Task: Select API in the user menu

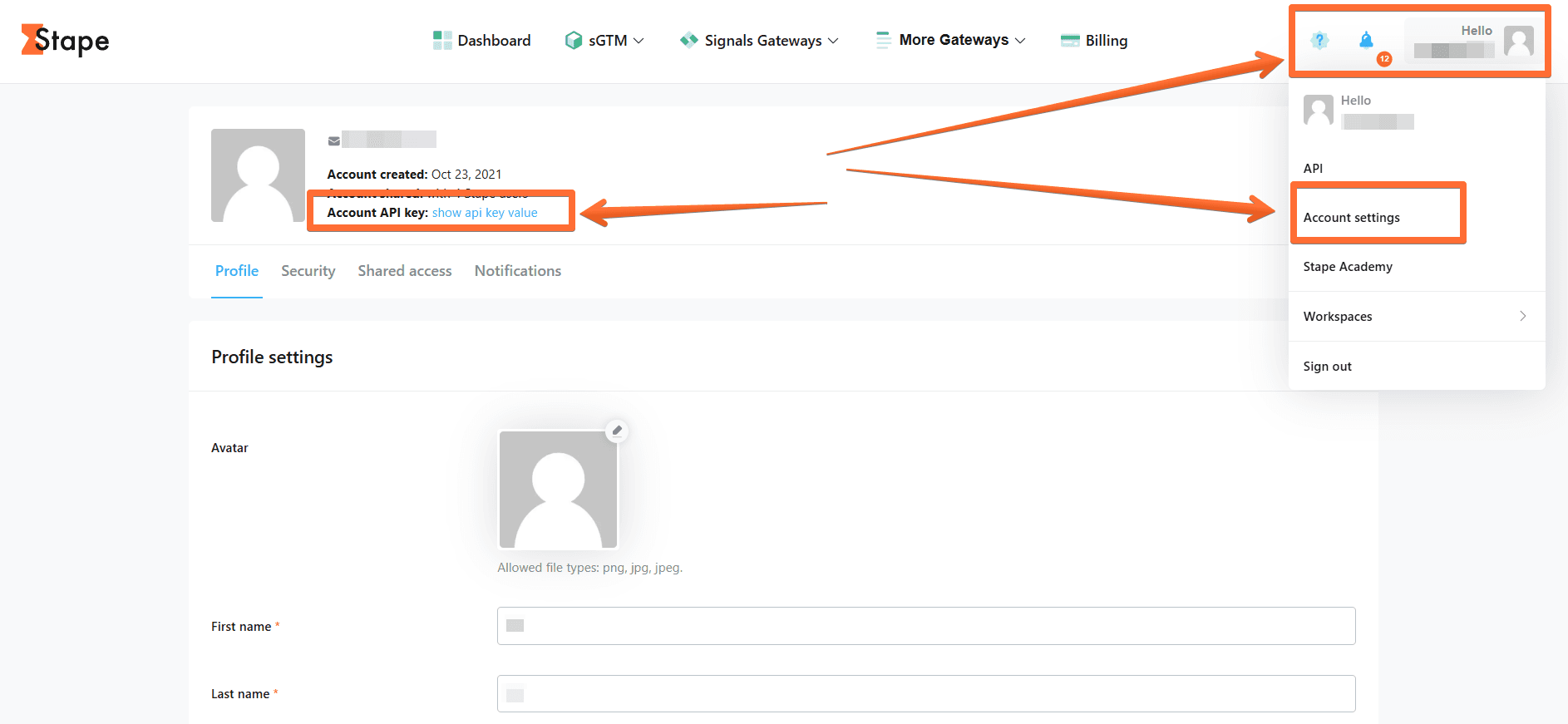Action: (x=1313, y=168)
